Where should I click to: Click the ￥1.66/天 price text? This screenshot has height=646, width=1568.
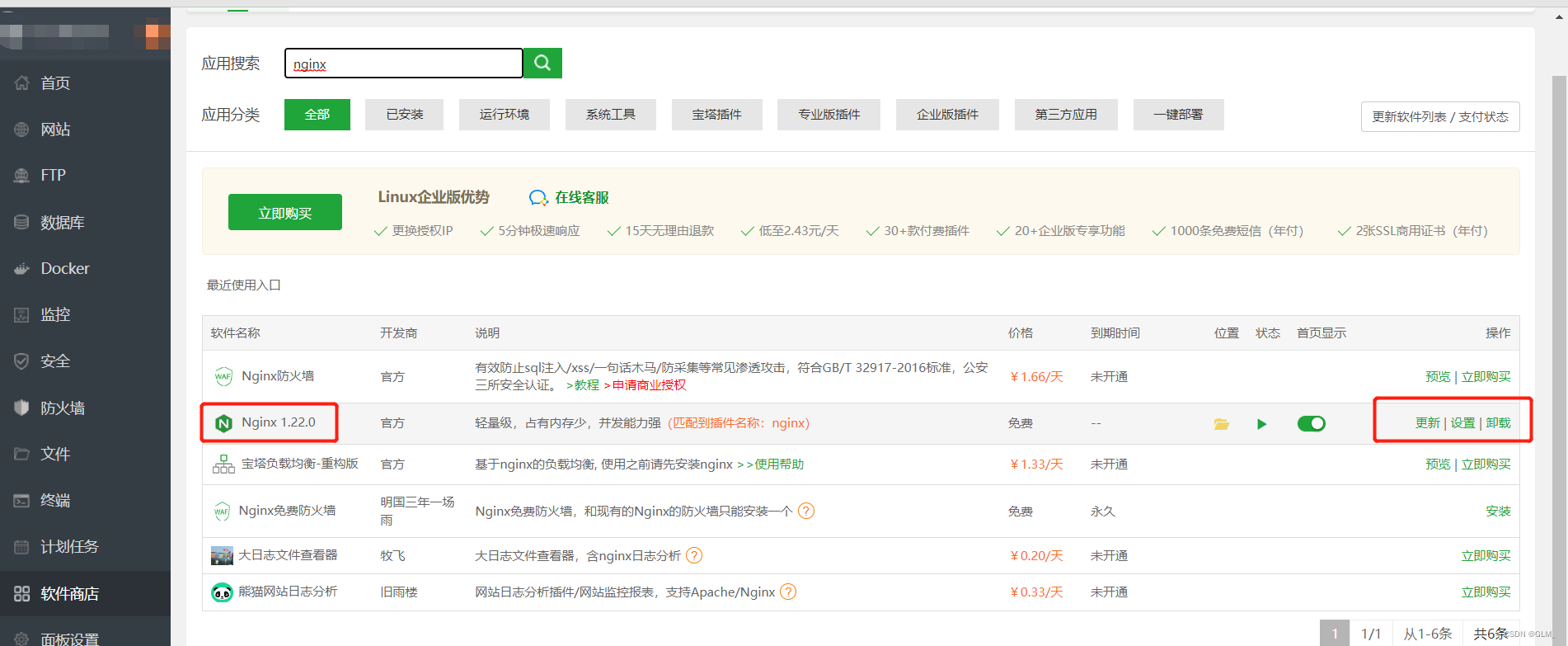click(1036, 377)
